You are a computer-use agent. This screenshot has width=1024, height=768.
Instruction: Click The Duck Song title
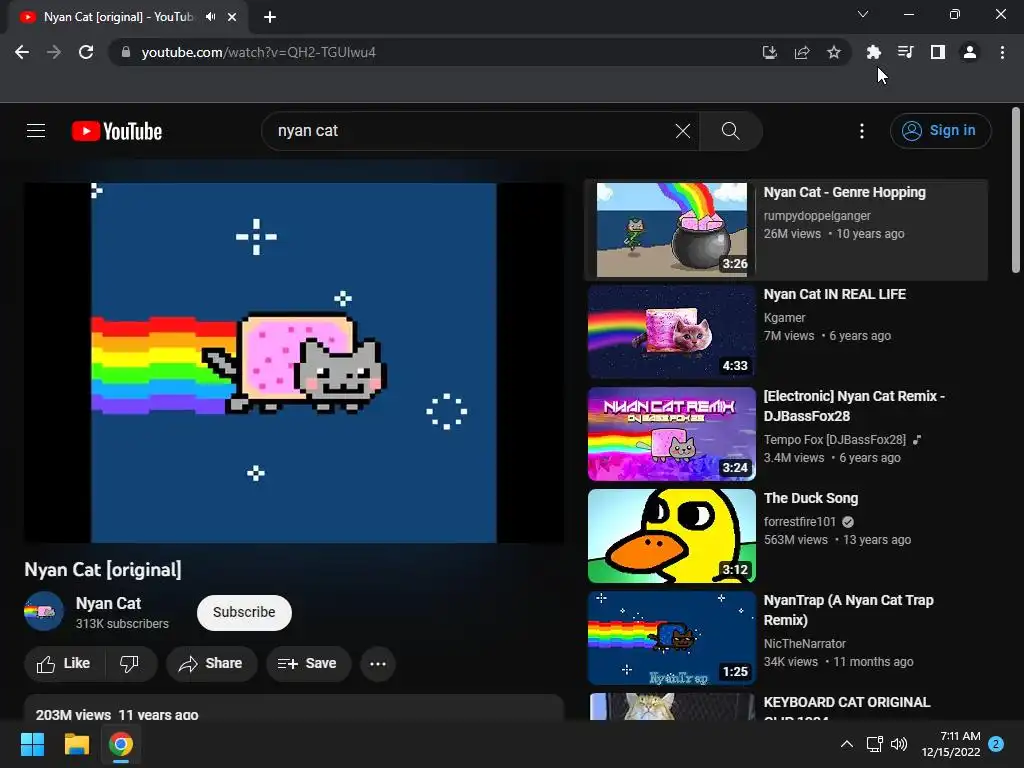click(810, 498)
